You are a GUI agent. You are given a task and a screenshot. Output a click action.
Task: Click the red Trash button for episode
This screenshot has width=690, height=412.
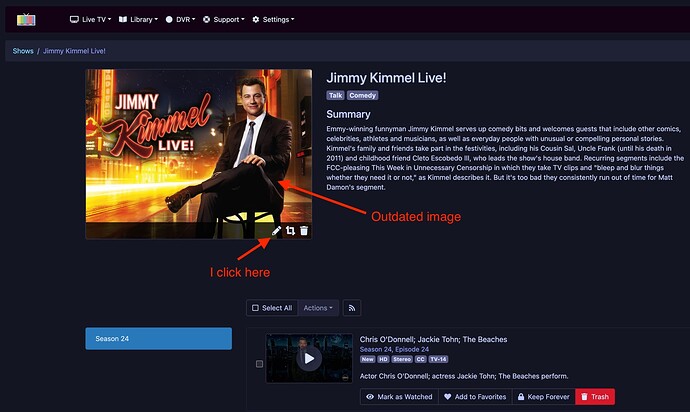click(x=594, y=397)
